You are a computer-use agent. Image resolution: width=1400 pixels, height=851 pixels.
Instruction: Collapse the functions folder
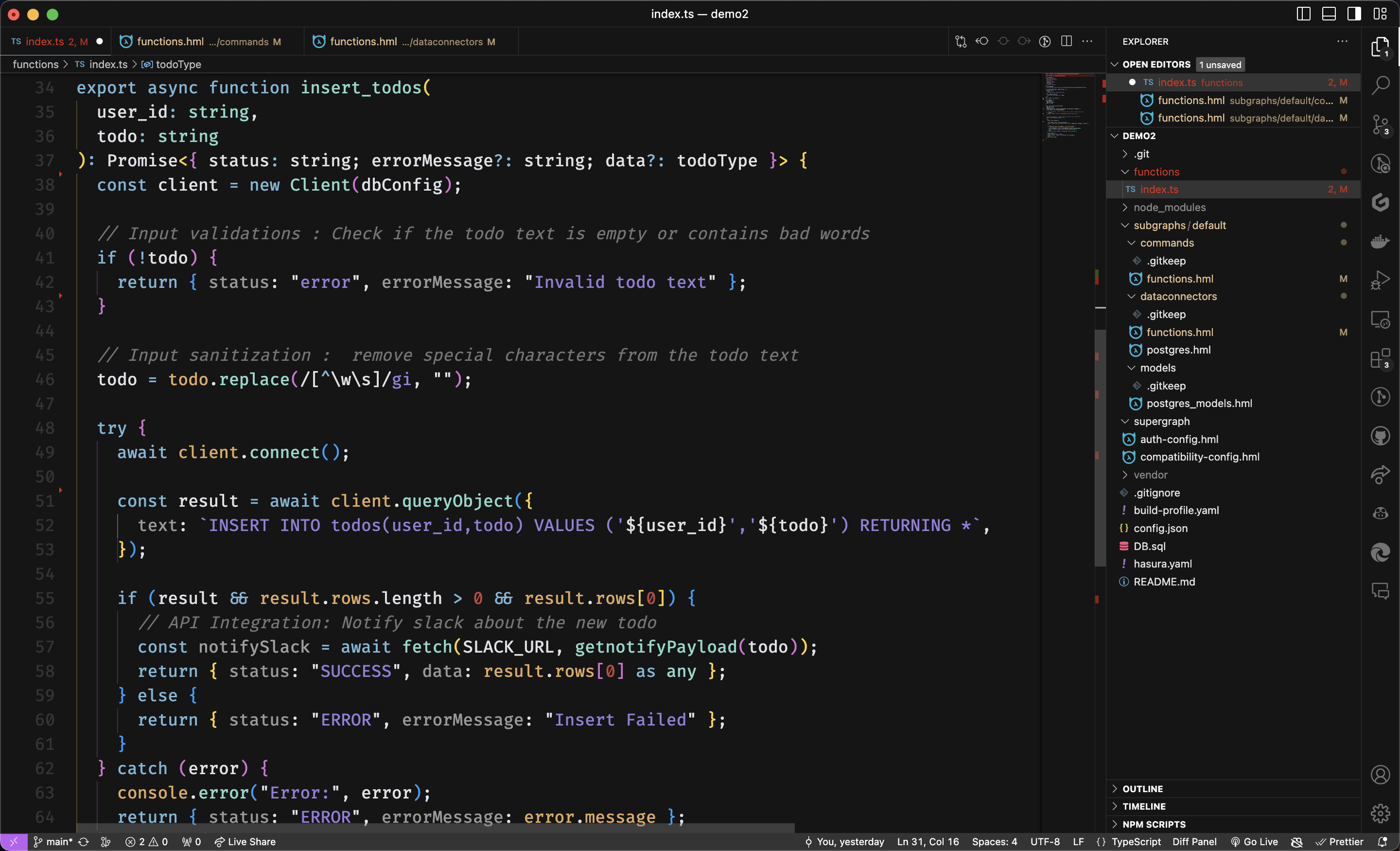coord(1156,172)
